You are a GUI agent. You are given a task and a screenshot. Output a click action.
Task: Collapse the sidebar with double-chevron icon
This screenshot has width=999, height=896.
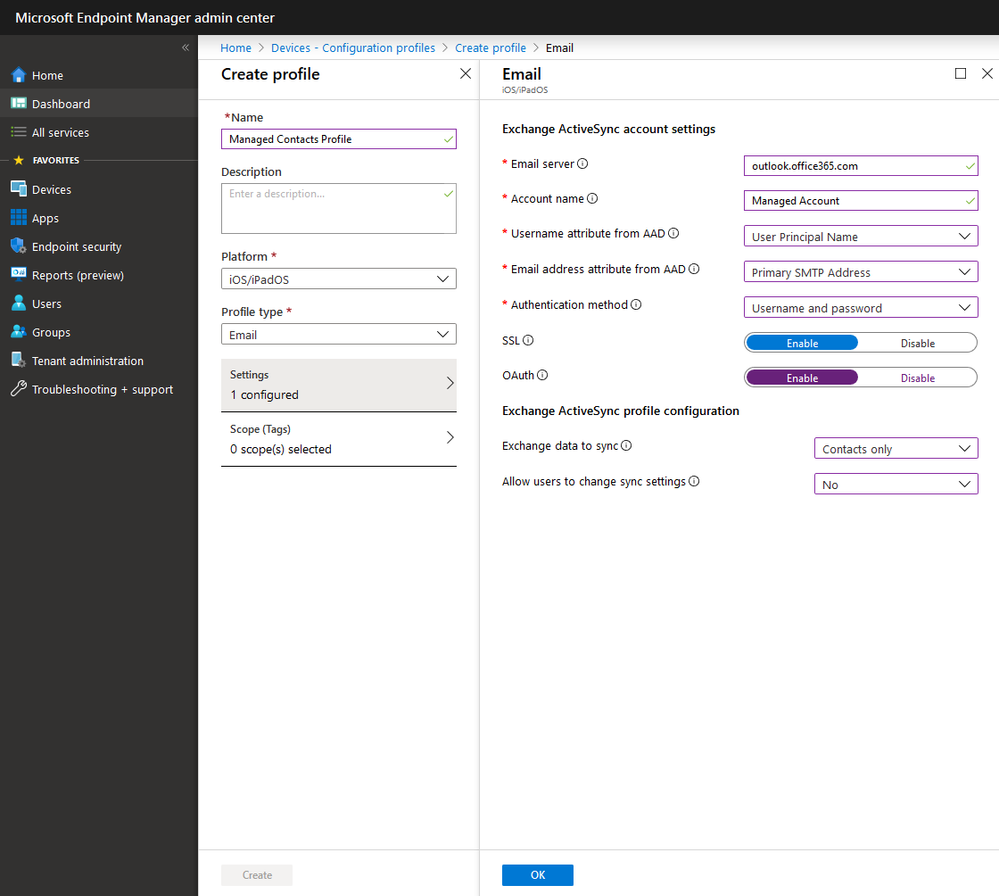(185, 47)
